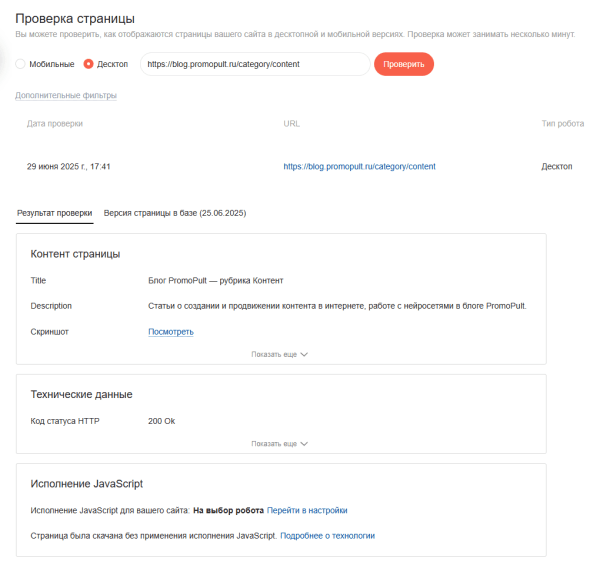Viewport: 600px width, 565px height.
Task: Click chevron icon in Технические данные section
Action: (304, 443)
